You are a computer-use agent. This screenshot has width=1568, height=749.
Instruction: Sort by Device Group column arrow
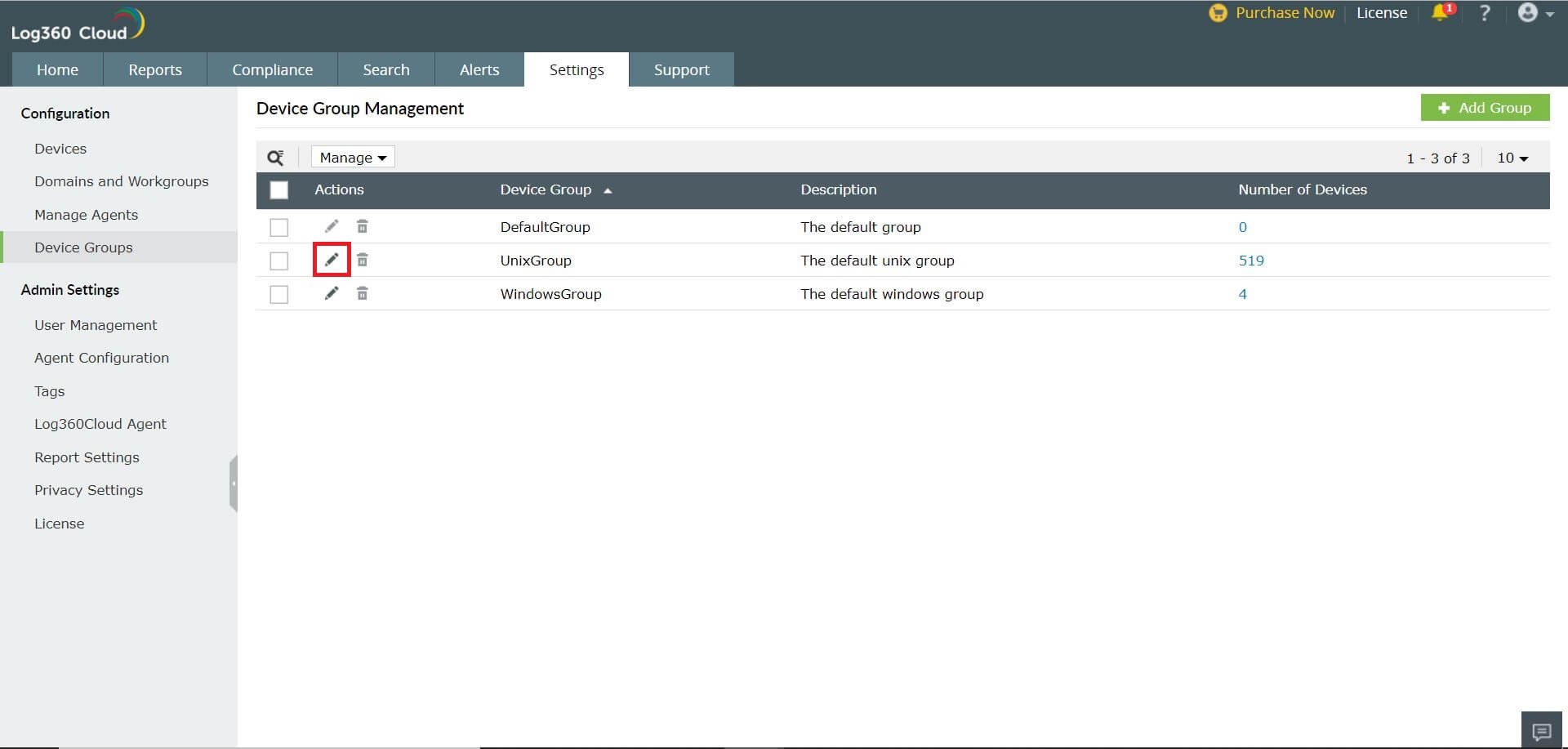[x=608, y=189]
